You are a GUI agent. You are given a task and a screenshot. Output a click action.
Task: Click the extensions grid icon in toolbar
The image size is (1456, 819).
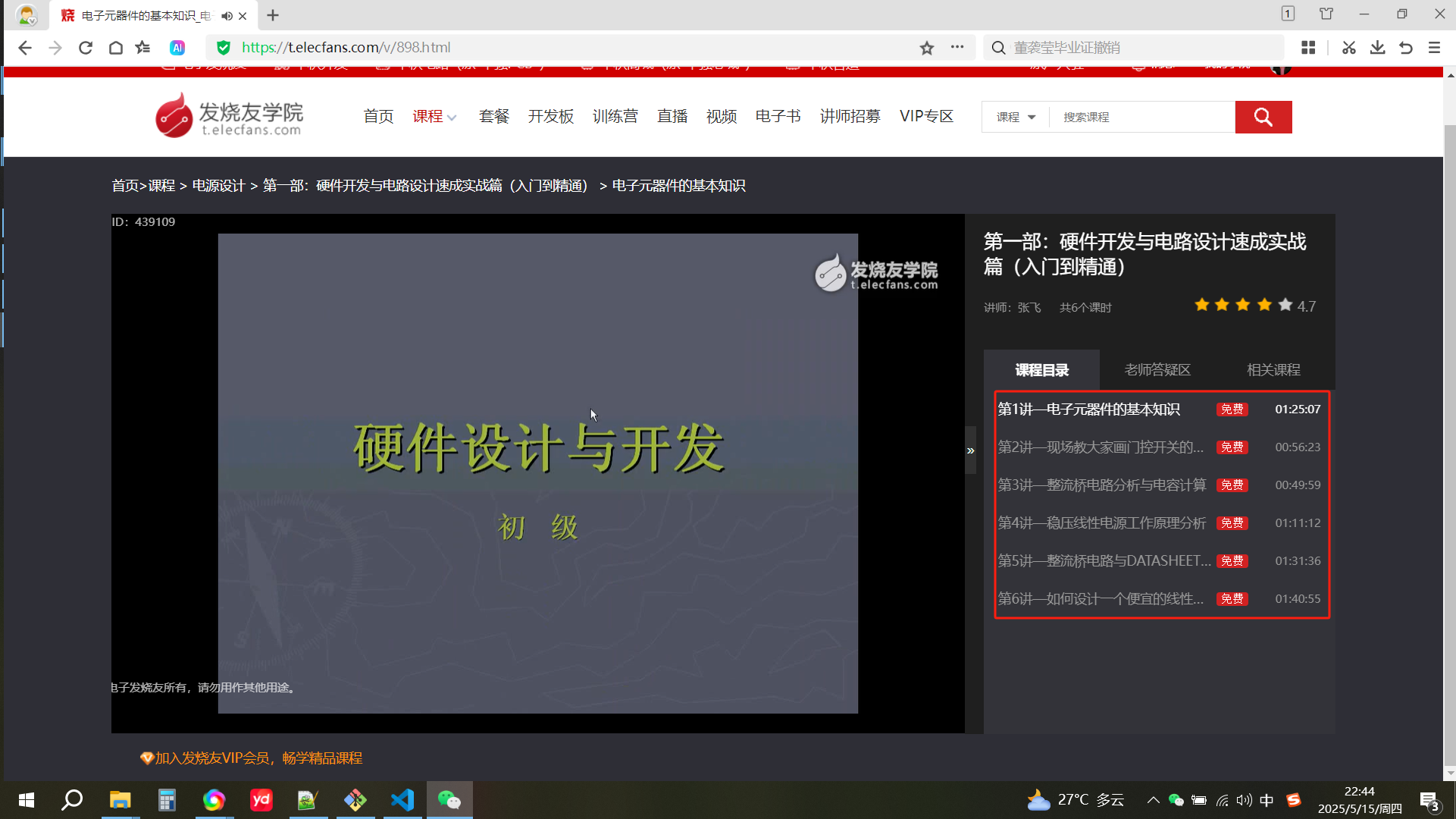pos(1307,47)
